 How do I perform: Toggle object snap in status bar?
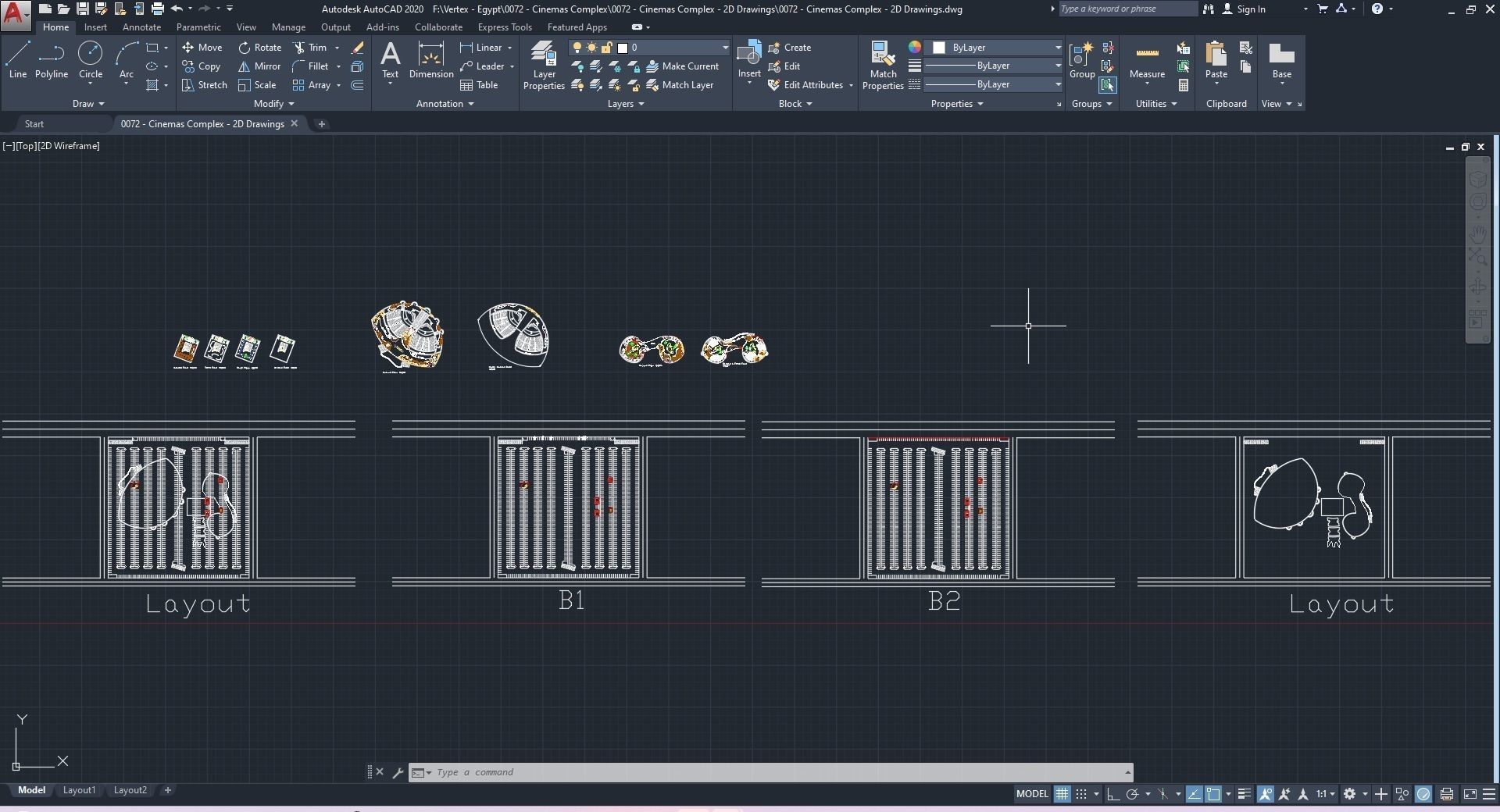1213,794
